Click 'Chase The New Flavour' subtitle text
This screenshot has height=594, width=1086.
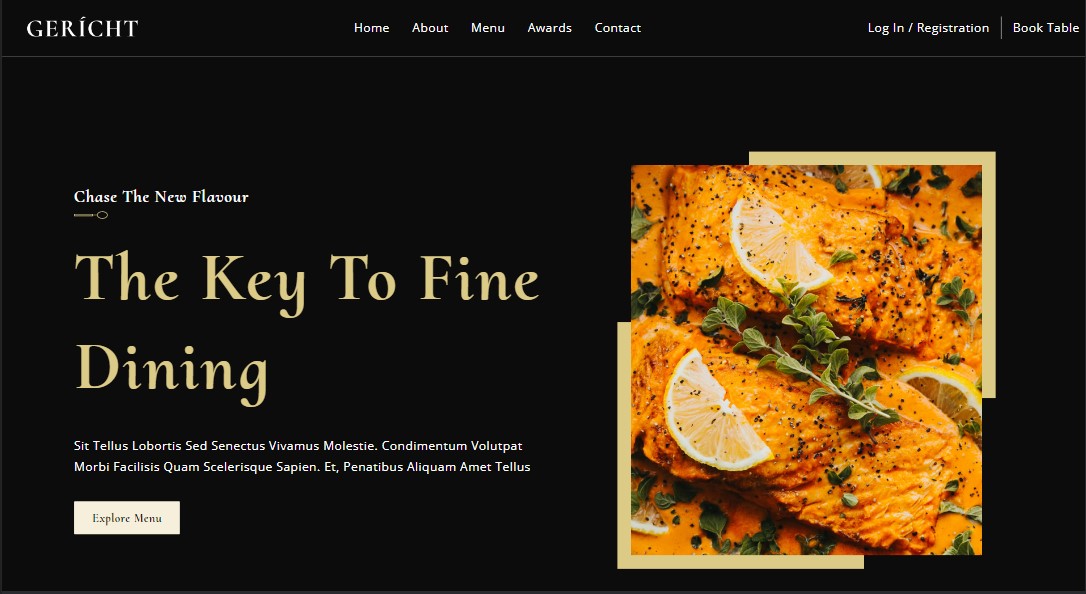161,197
